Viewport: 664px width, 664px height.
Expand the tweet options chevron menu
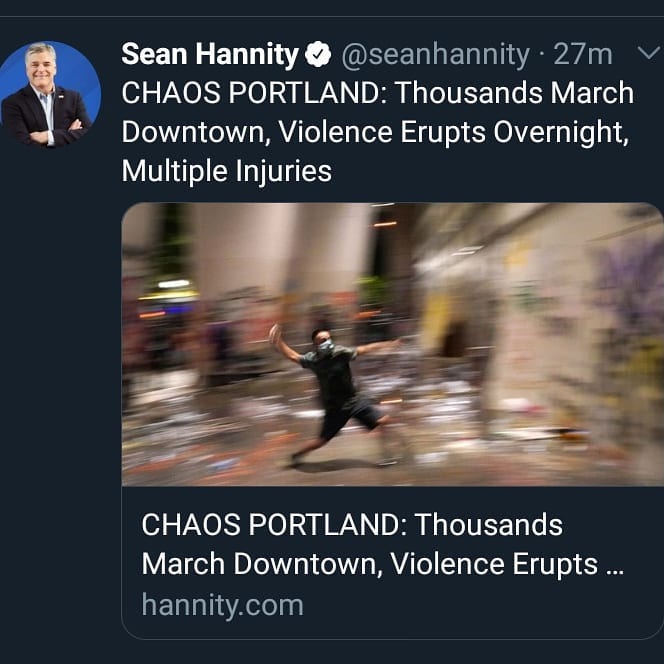pos(649,53)
